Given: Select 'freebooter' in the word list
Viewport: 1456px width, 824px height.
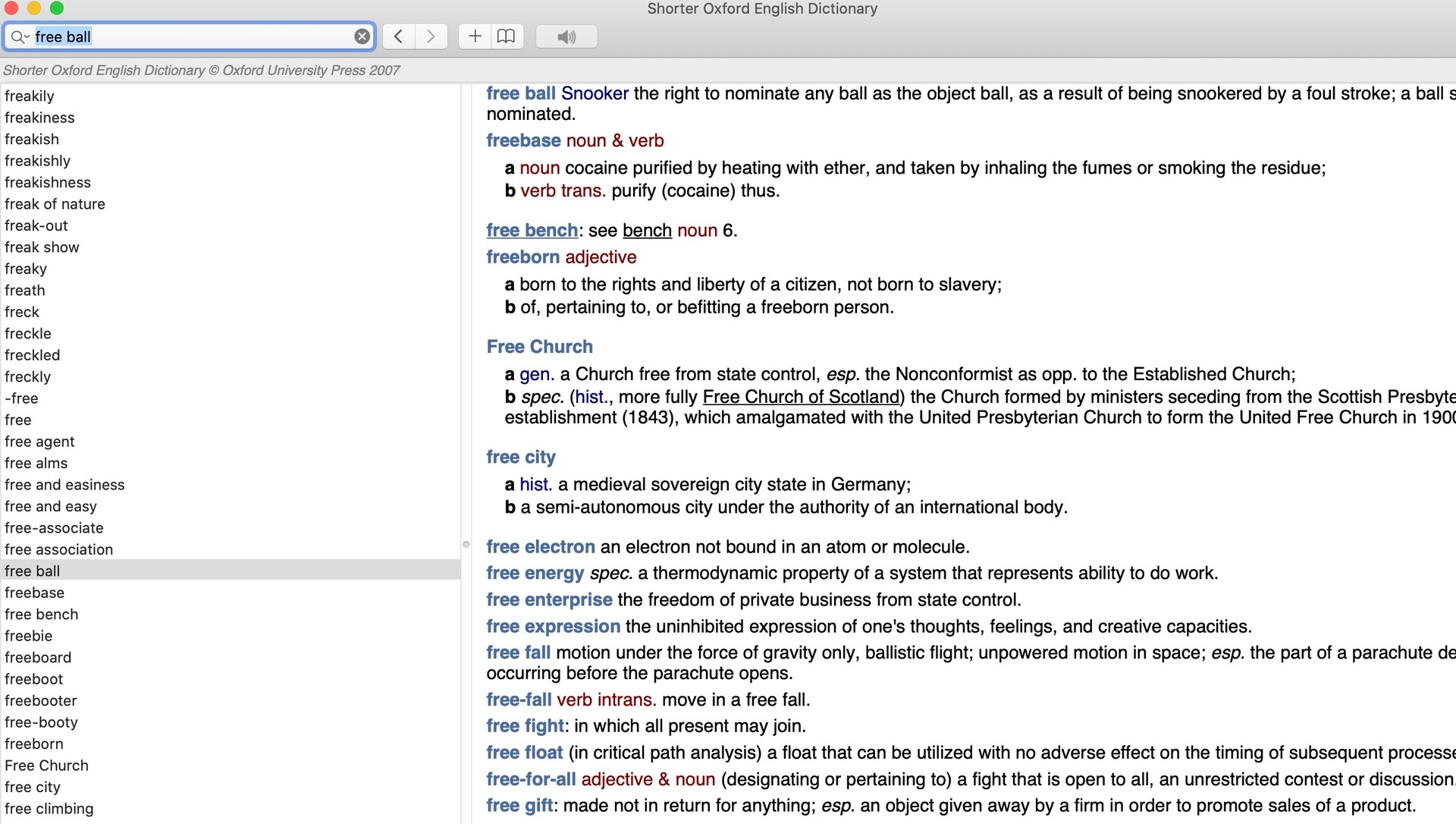Looking at the screenshot, I should point(231,701).
